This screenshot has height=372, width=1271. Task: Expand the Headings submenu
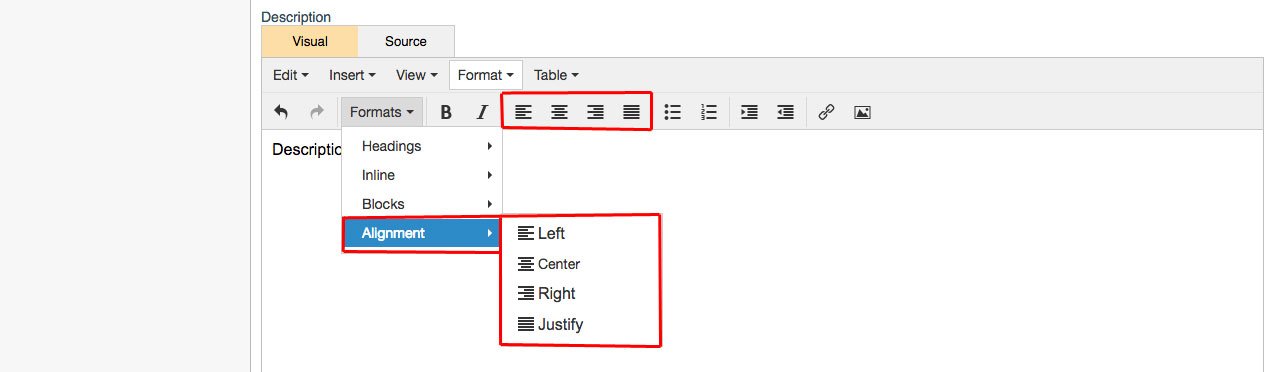click(x=422, y=146)
